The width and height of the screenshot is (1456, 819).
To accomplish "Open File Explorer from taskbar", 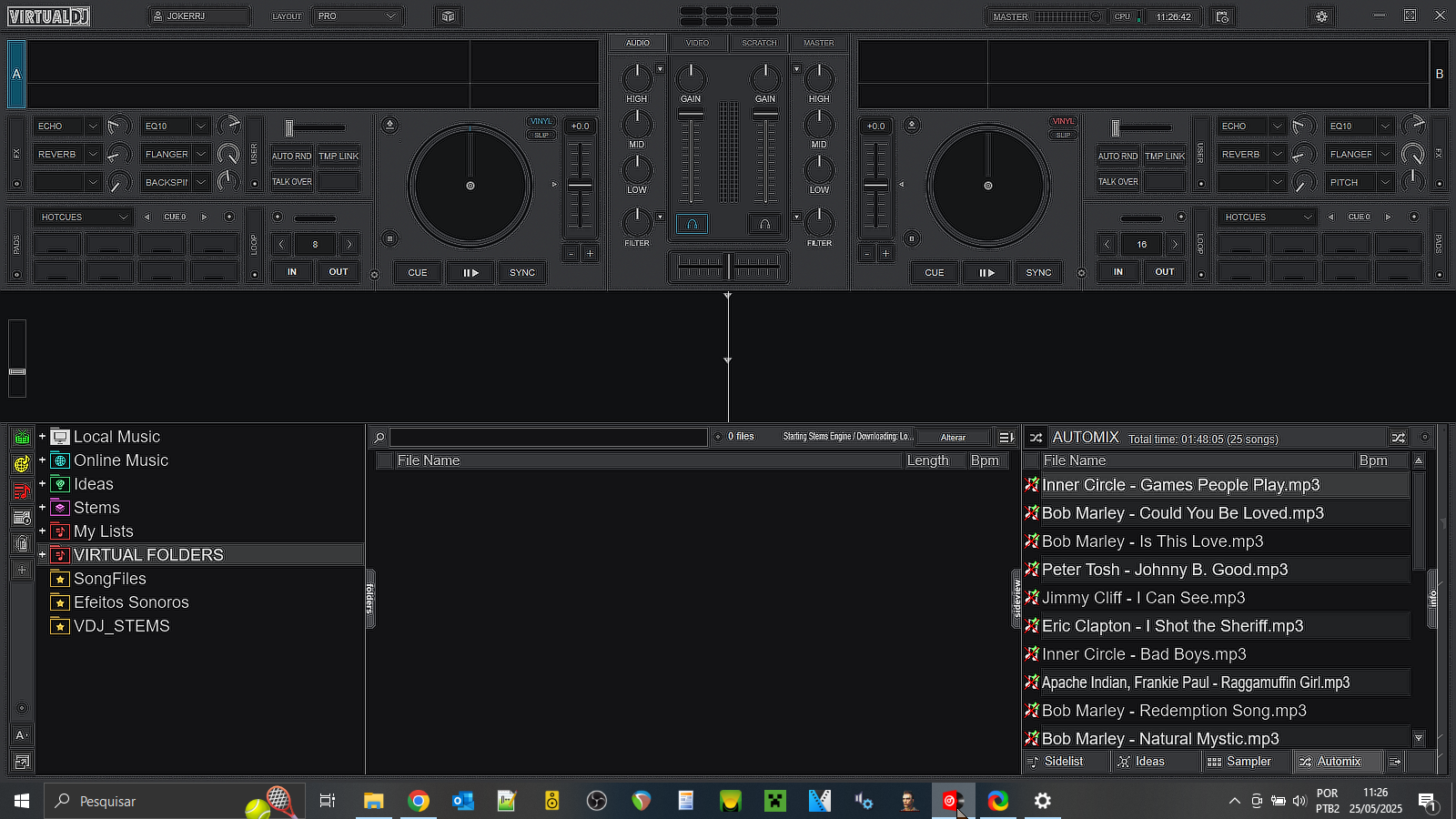I will [373, 801].
